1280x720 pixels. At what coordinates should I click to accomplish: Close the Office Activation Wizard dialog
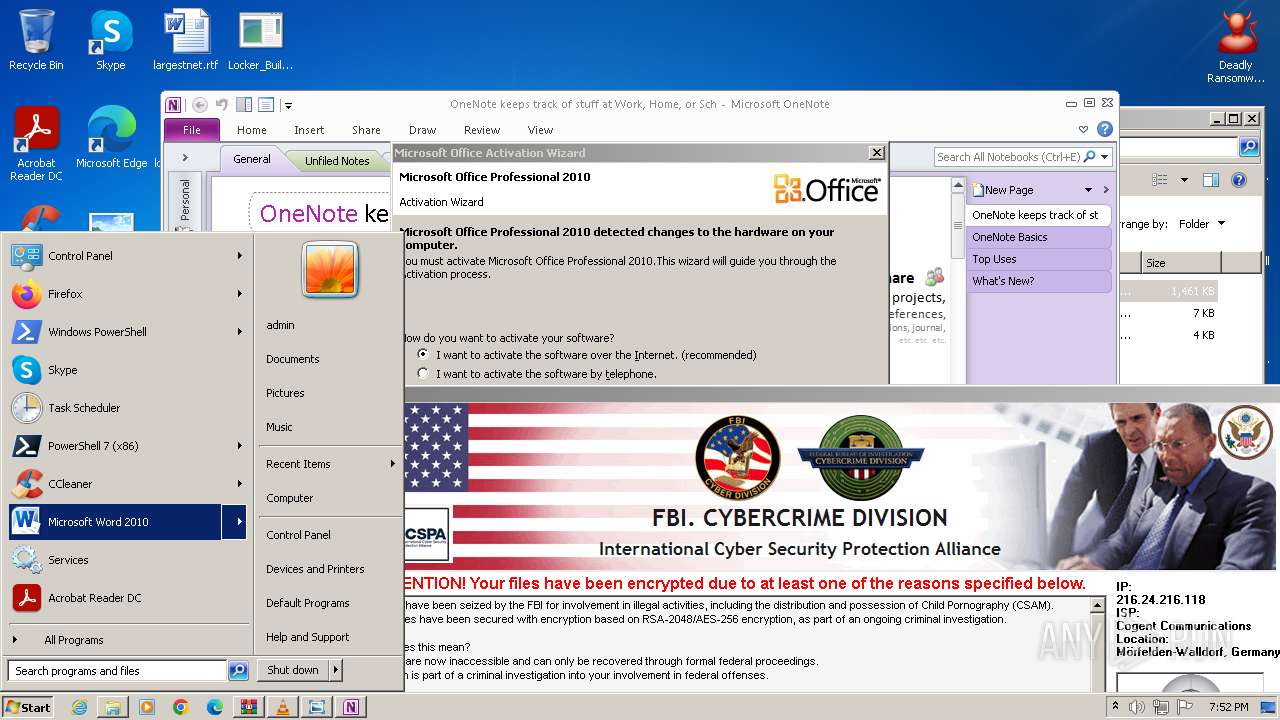tap(877, 153)
